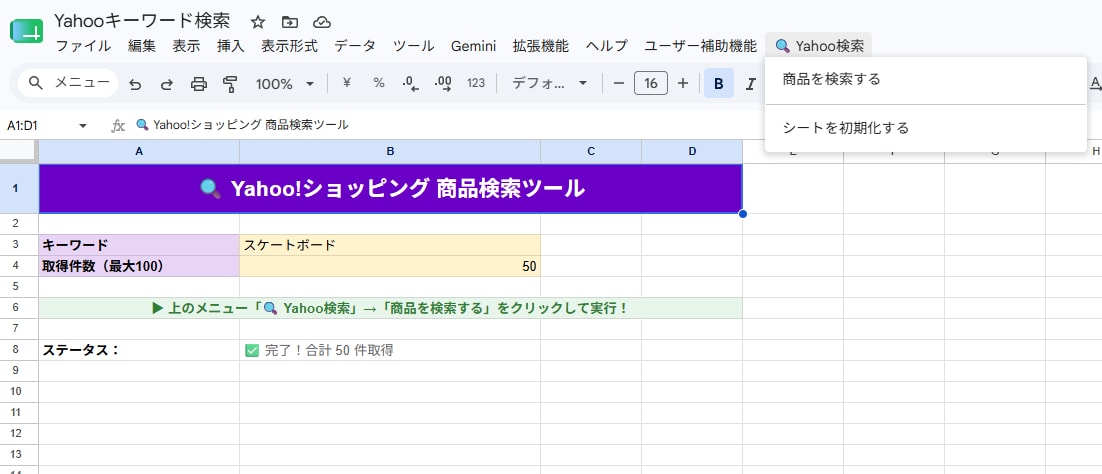1102x474 pixels.
Task: Click the キーワード label cell
Action: 139,245
